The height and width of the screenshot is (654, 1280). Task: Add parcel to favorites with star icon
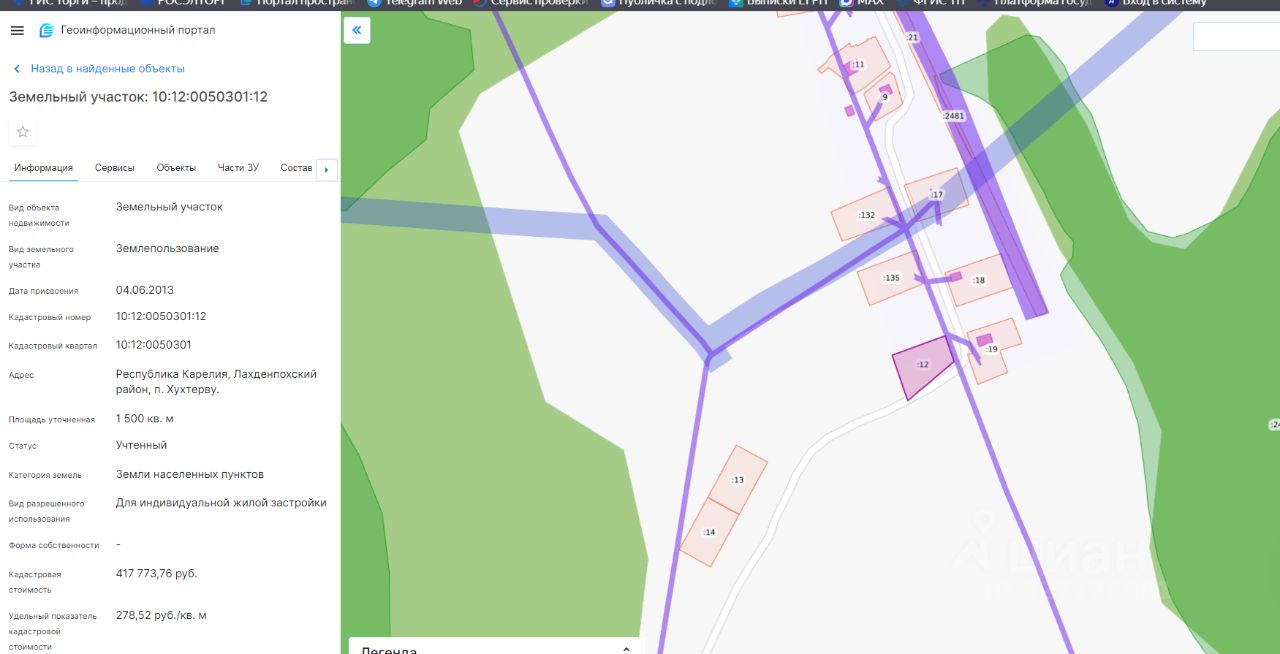23,131
